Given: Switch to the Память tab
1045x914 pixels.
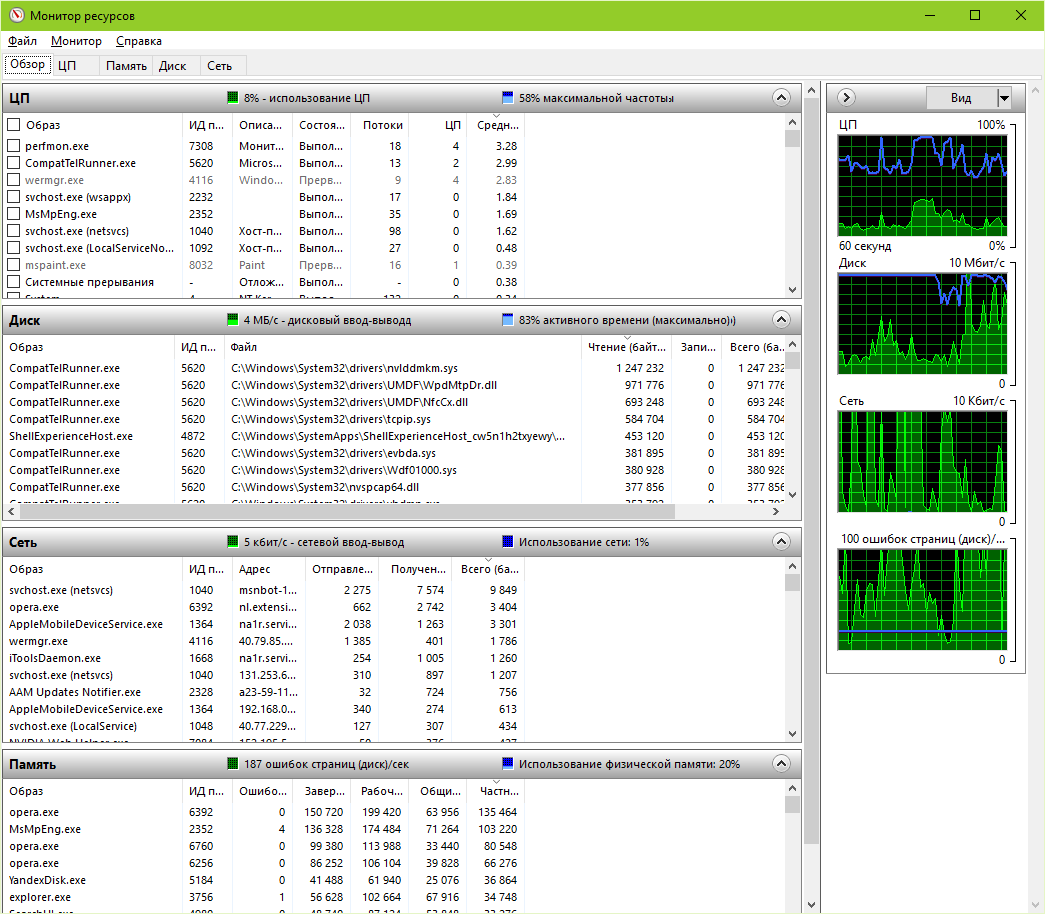Looking at the screenshot, I should 126,66.
